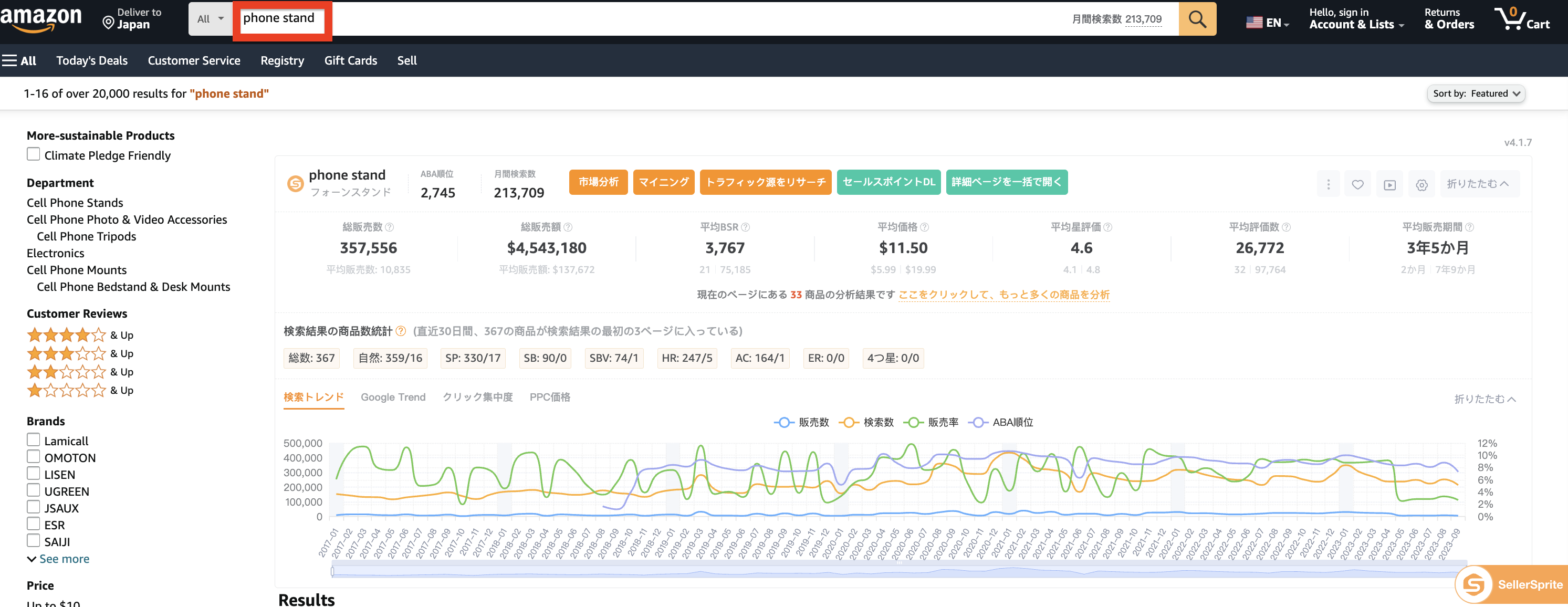Image resolution: width=1568 pixels, height=607 pixels.
Task: Expand See more brands
Action: [x=58, y=558]
